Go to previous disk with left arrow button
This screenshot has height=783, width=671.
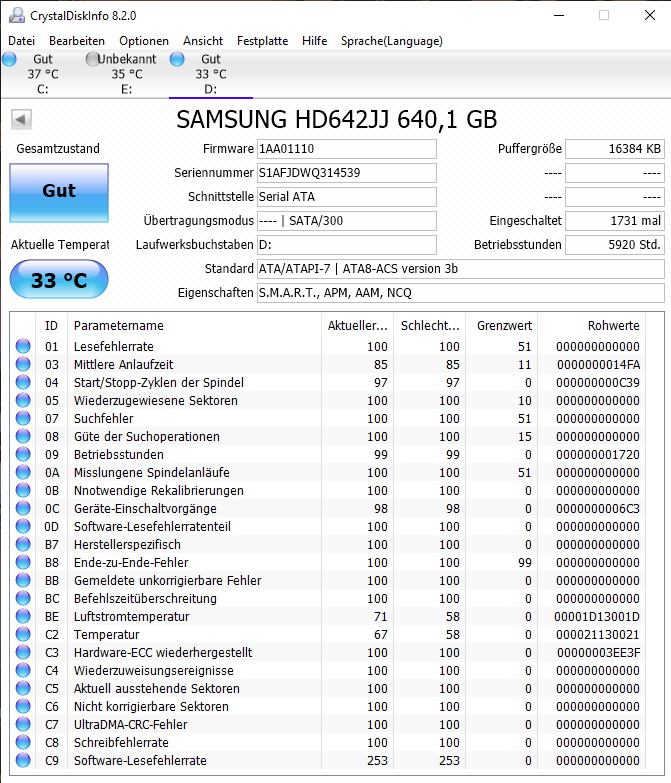21,119
